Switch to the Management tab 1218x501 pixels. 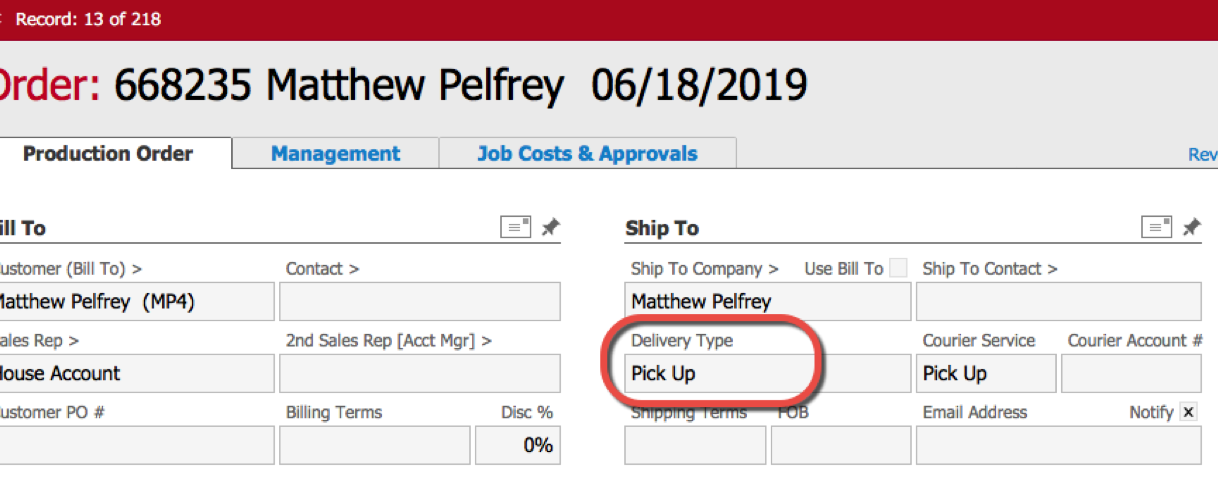(x=335, y=154)
